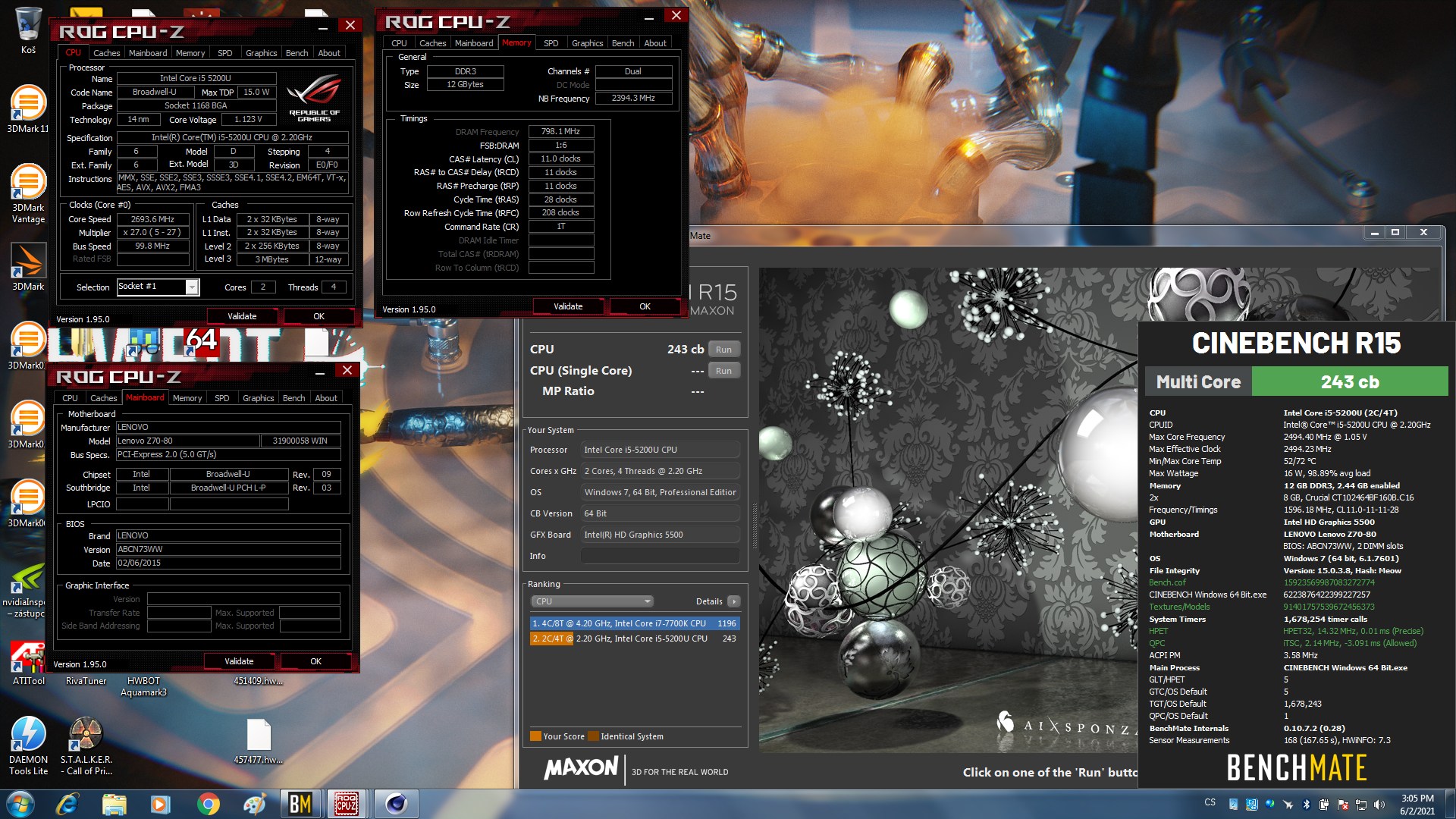1456x819 pixels.
Task: Select the i7-7700K ranking row
Action: [634, 623]
